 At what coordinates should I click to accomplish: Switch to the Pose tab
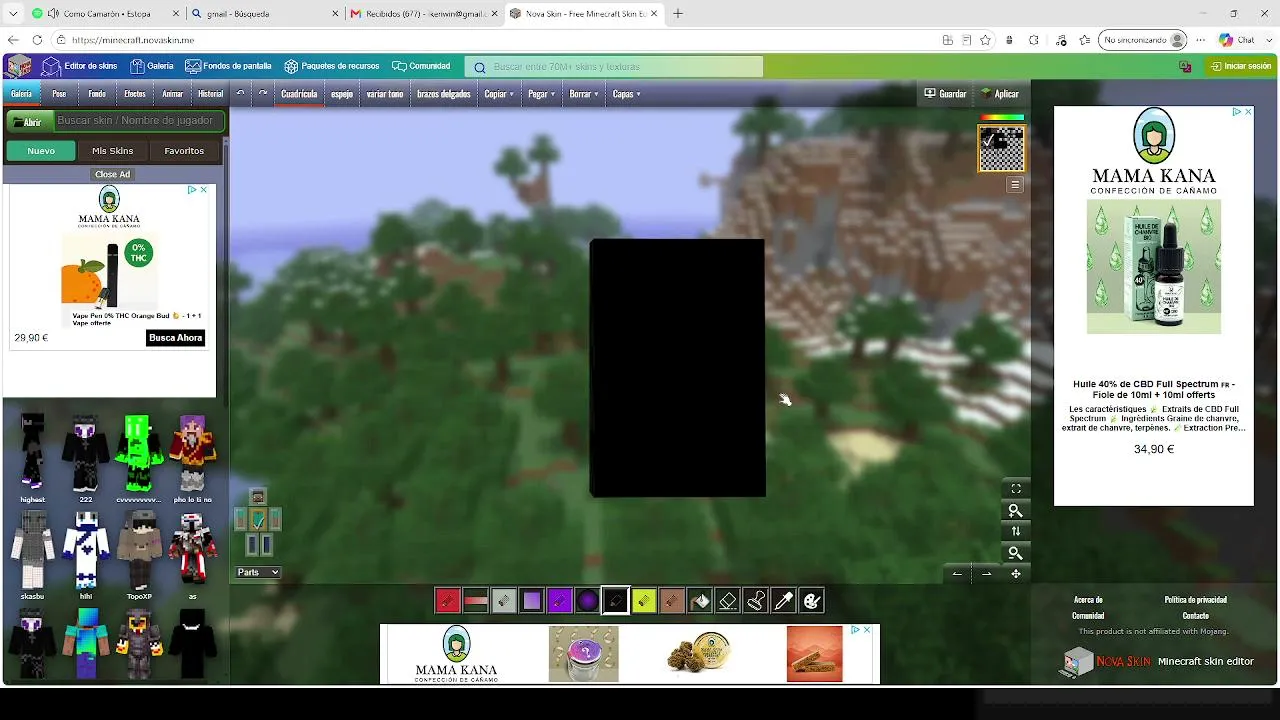coord(59,94)
